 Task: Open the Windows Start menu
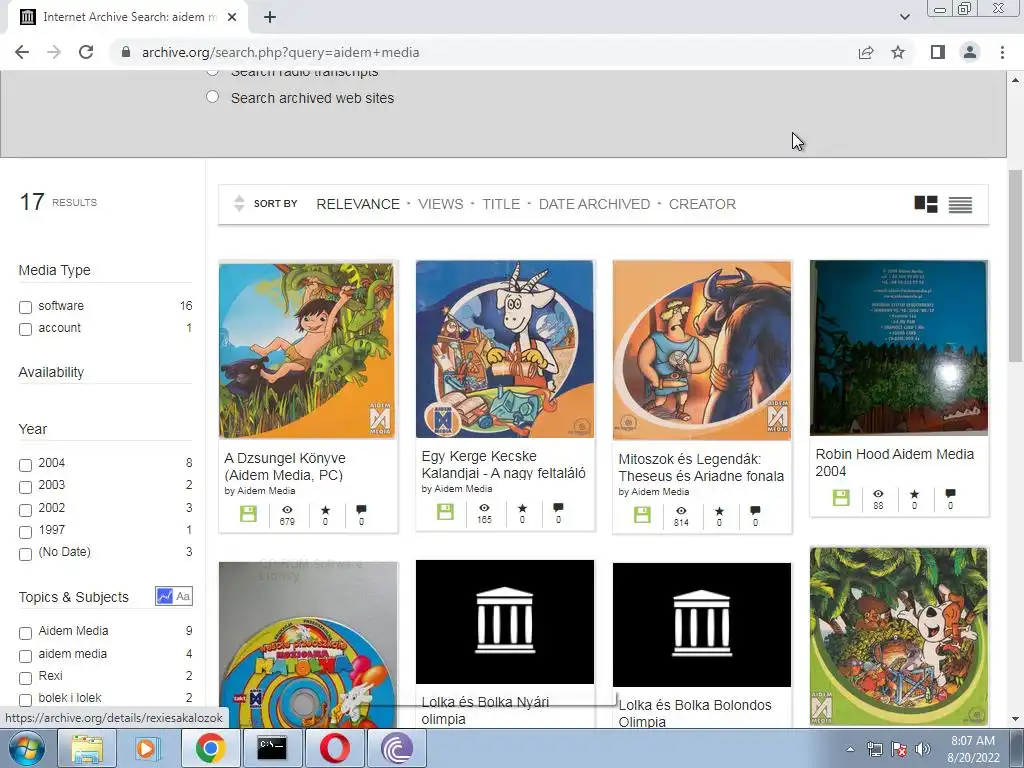(x=26, y=748)
